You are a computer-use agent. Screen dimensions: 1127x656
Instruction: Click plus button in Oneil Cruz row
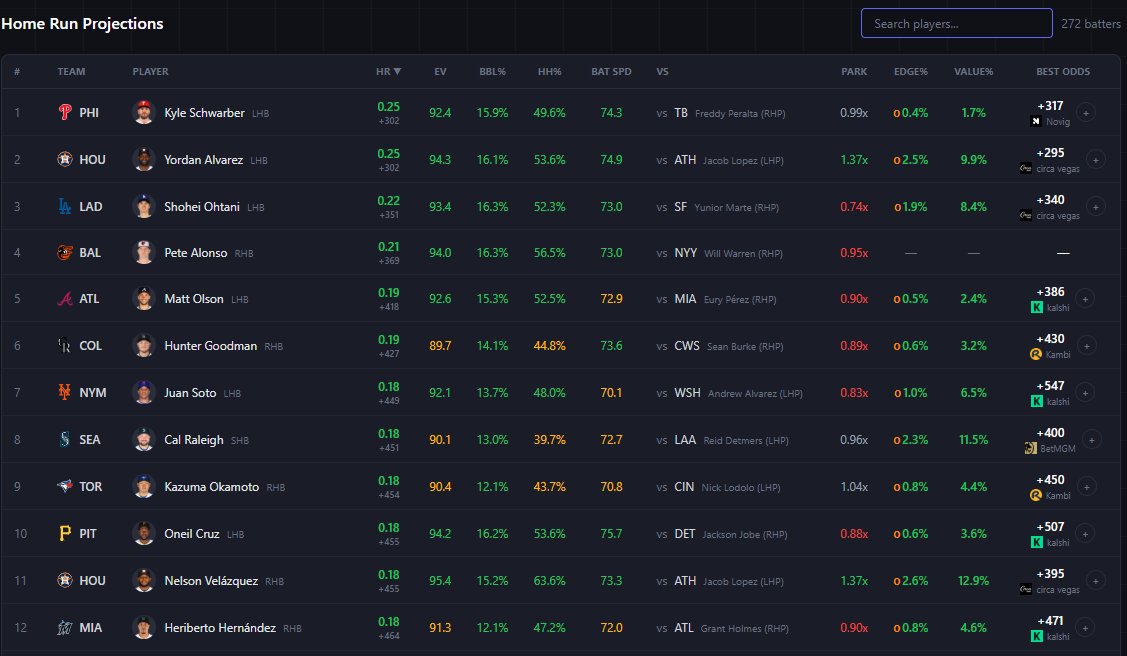1085,534
